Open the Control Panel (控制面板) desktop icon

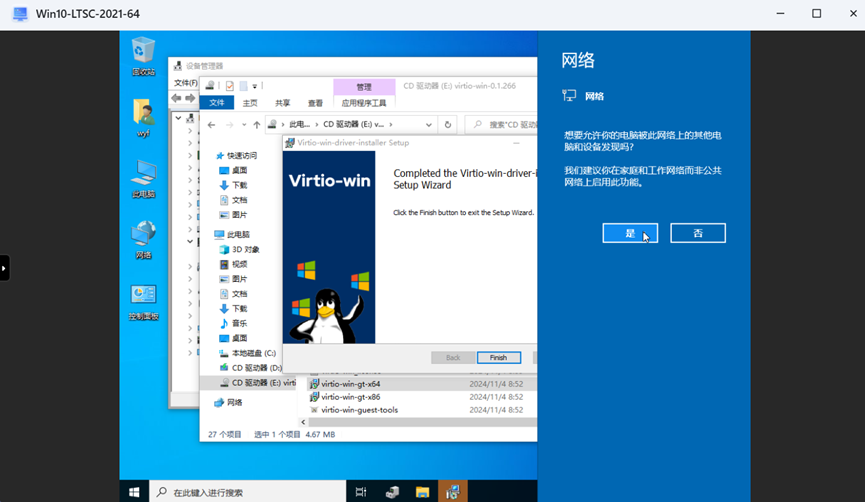tap(143, 301)
